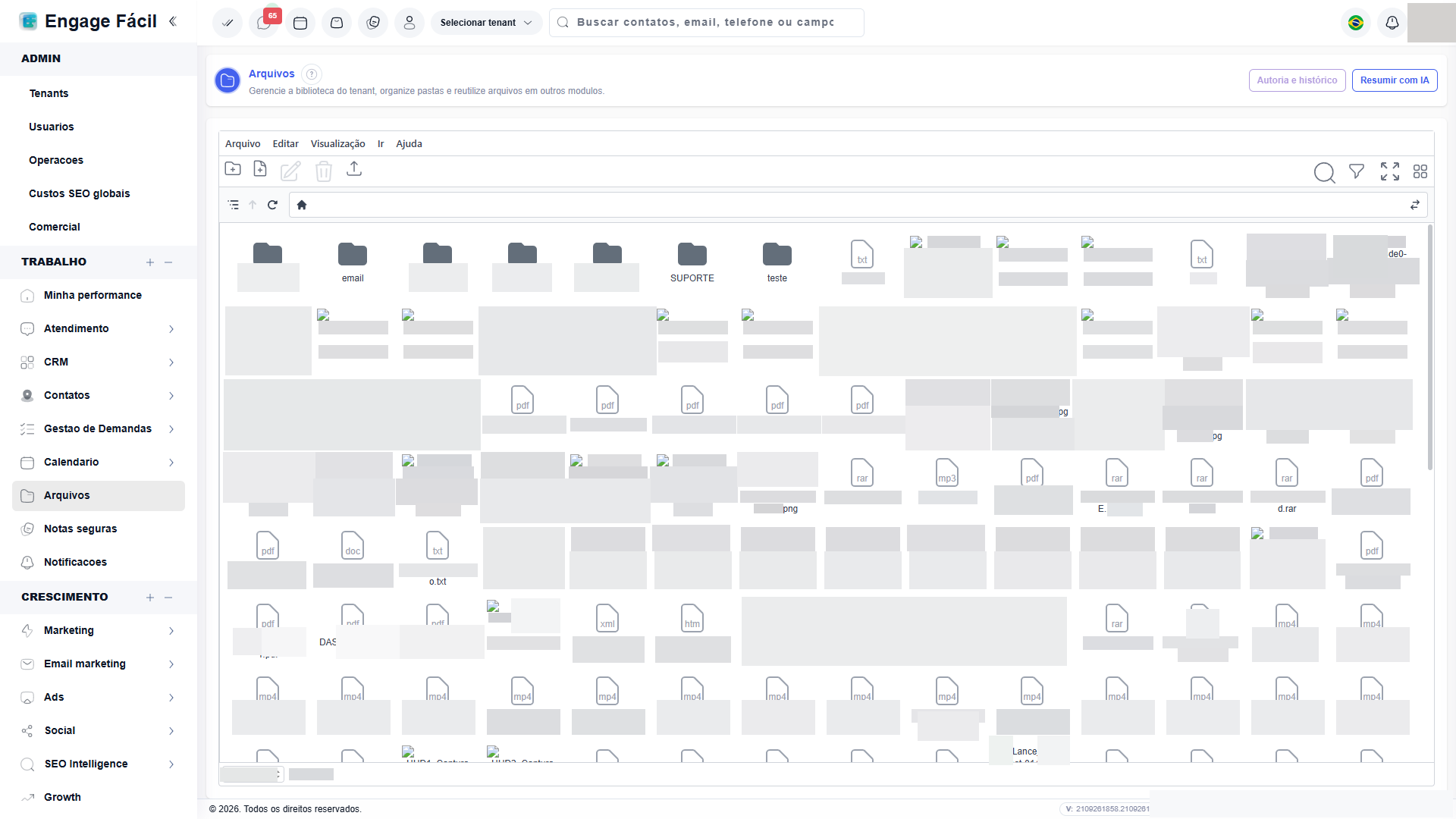Collapse TRABALHO section with minus icon
1456x819 pixels.
tap(168, 262)
